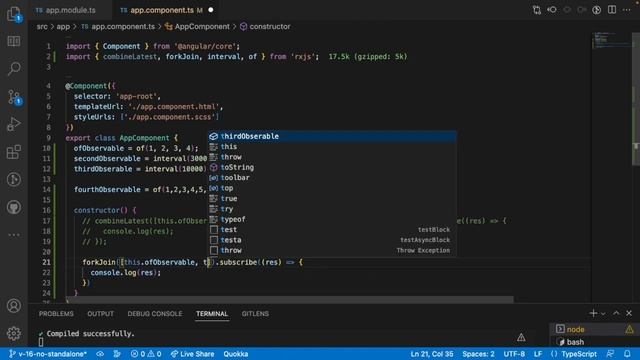Choose 'this' in the autocomplete list
This screenshot has width=640, height=360.
[332, 147]
